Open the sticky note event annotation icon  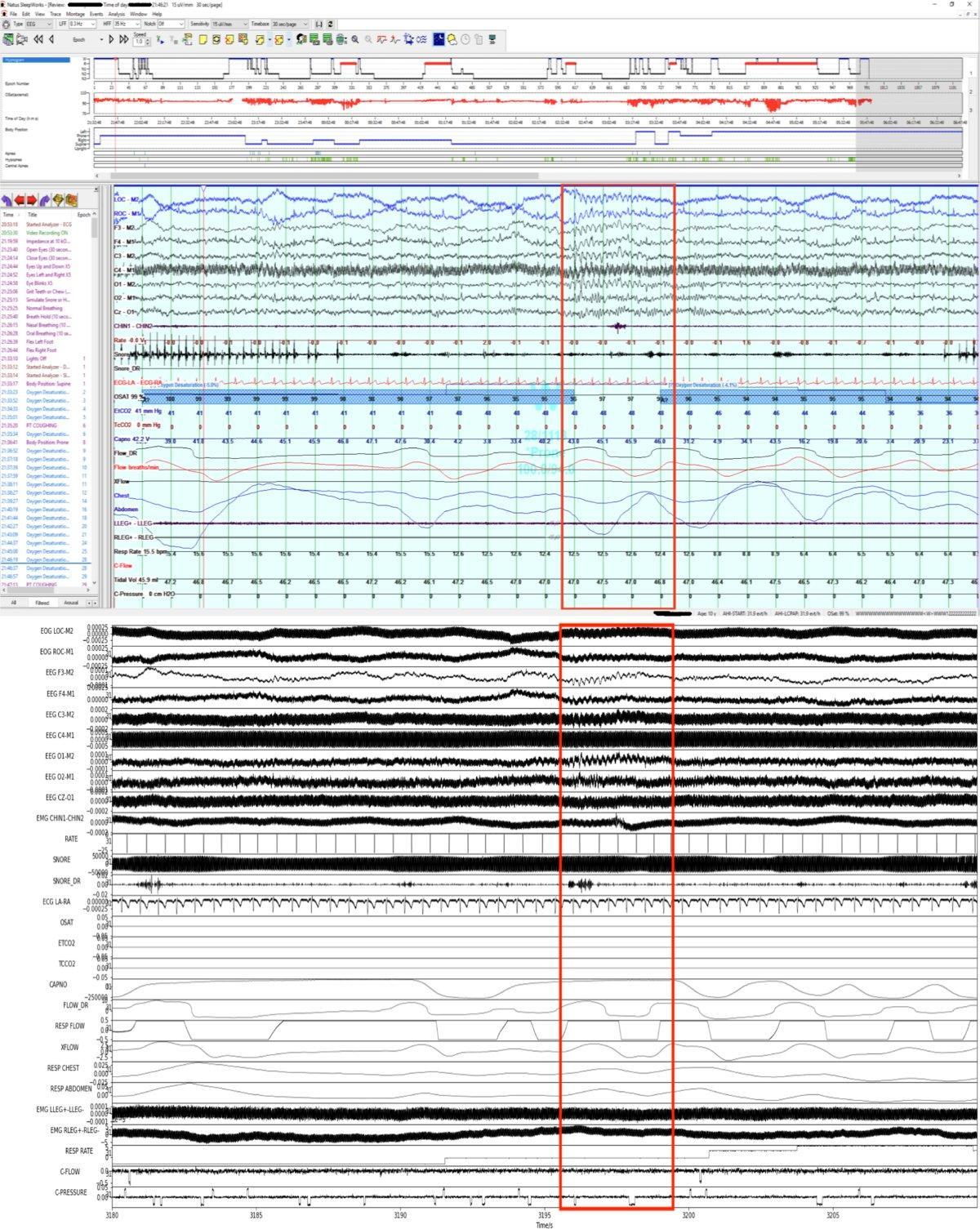[203, 38]
